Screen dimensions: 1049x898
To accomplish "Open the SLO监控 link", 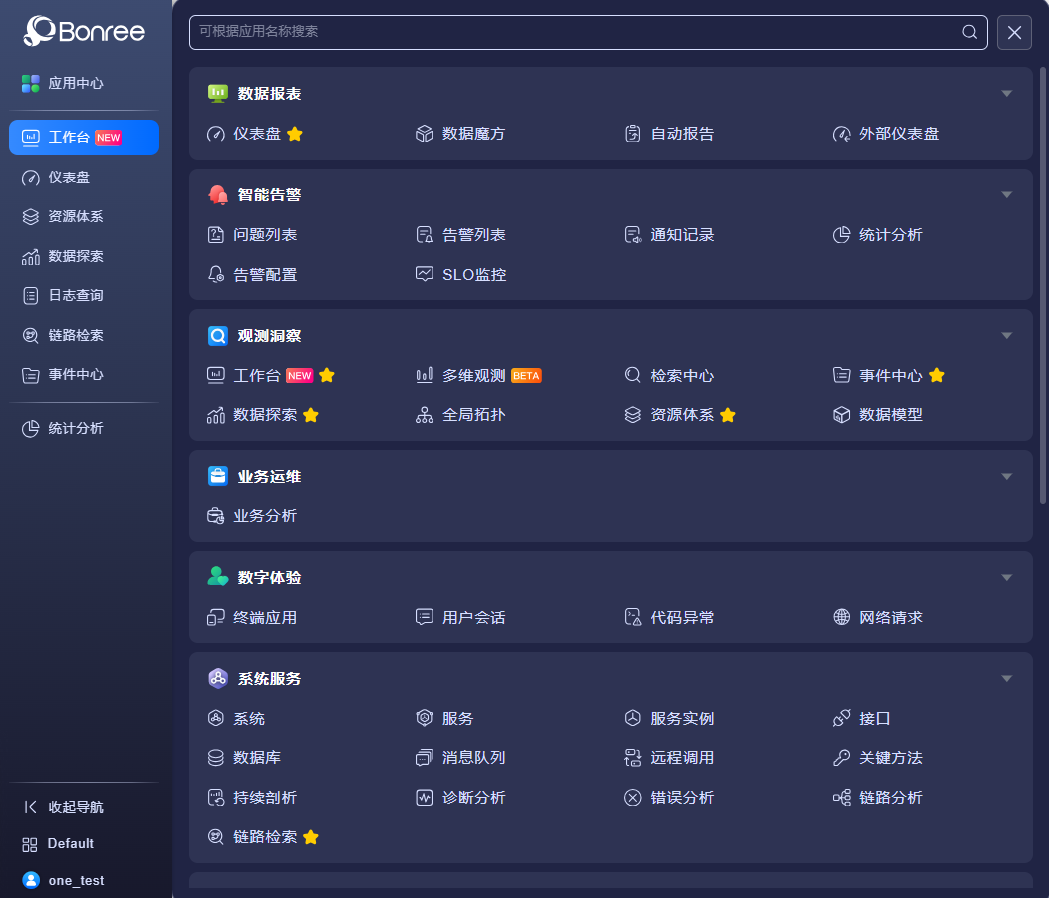I will (473, 274).
